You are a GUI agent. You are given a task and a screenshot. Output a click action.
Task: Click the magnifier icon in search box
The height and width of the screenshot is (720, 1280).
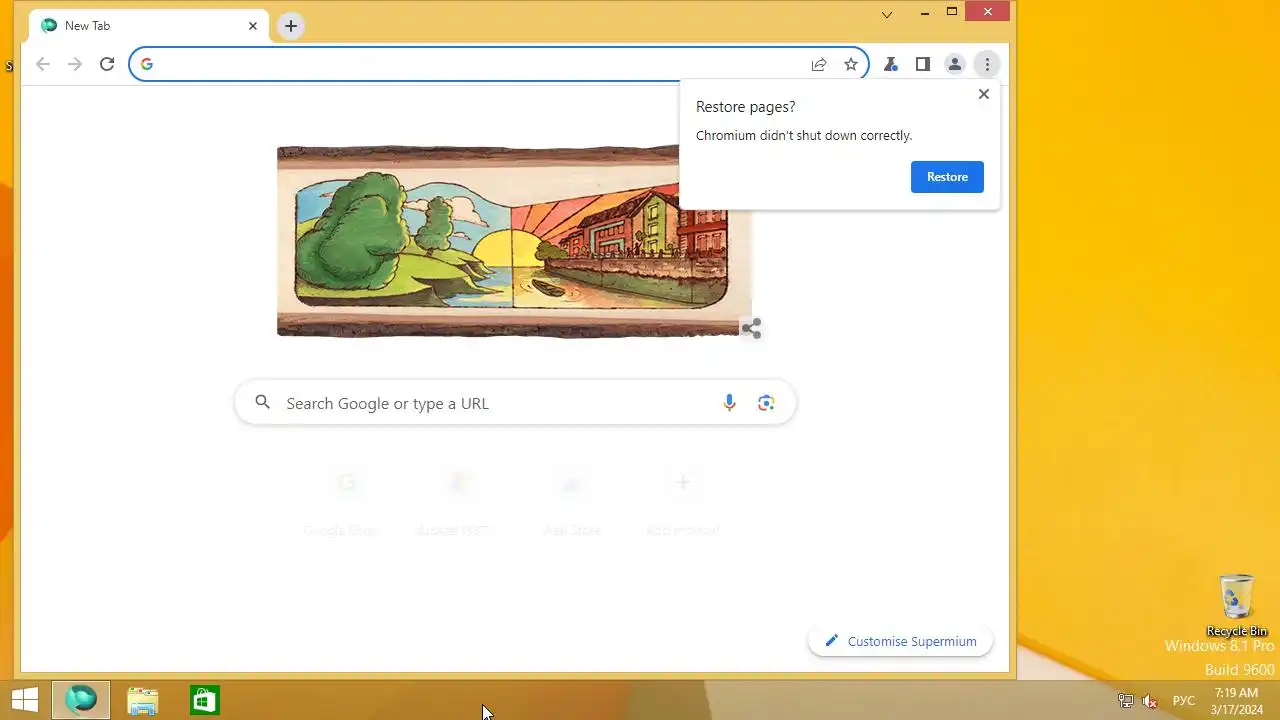[x=263, y=402]
